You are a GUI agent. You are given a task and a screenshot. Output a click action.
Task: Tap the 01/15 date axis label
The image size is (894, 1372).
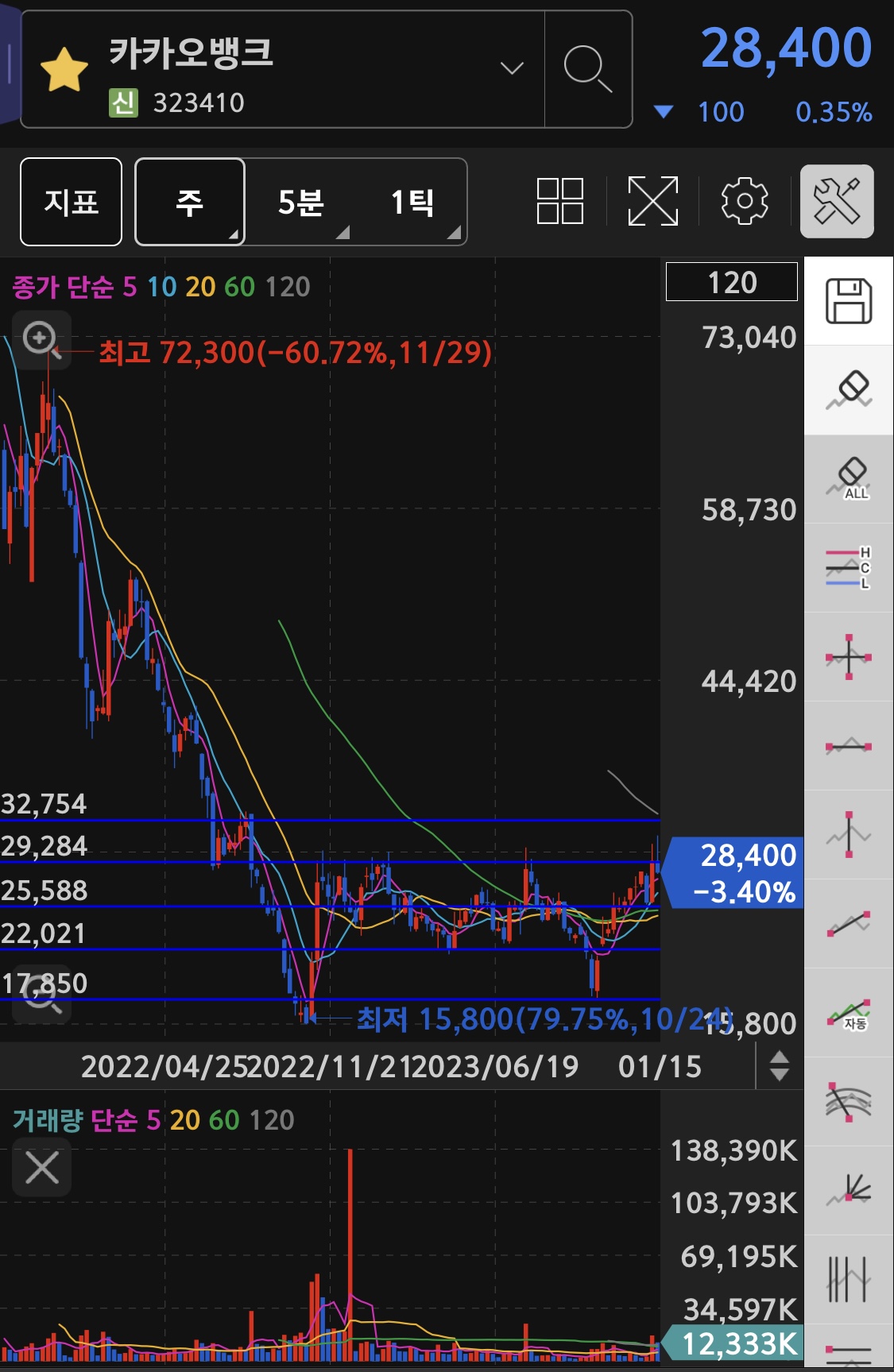pos(660,1066)
